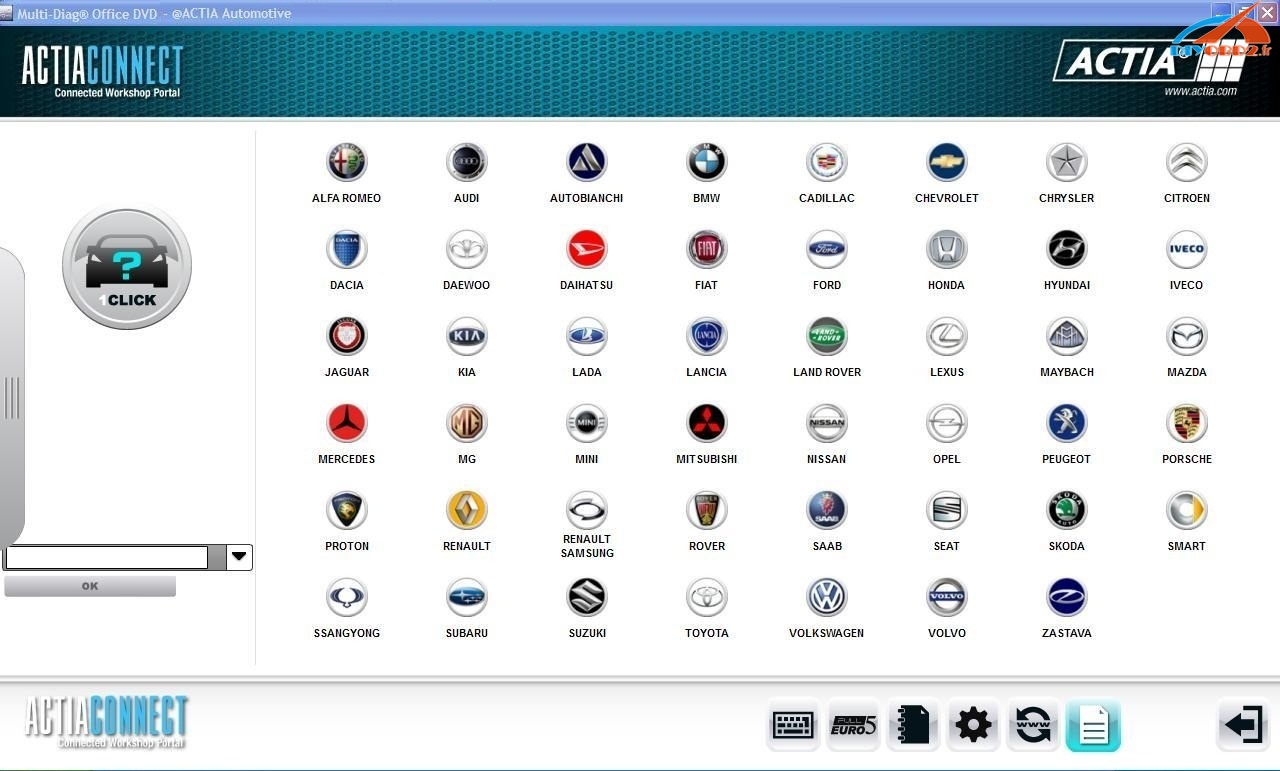Image resolution: width=1280 pixels, height=771 pixels.
Task: Choose the Audi brand icon
Action: coord(467,162)
